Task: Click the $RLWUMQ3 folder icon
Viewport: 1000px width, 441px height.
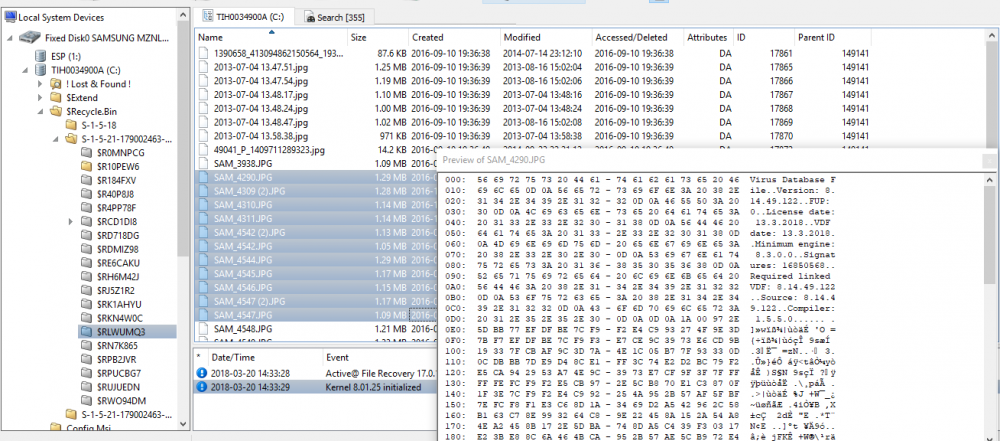Action: [87, 332]
